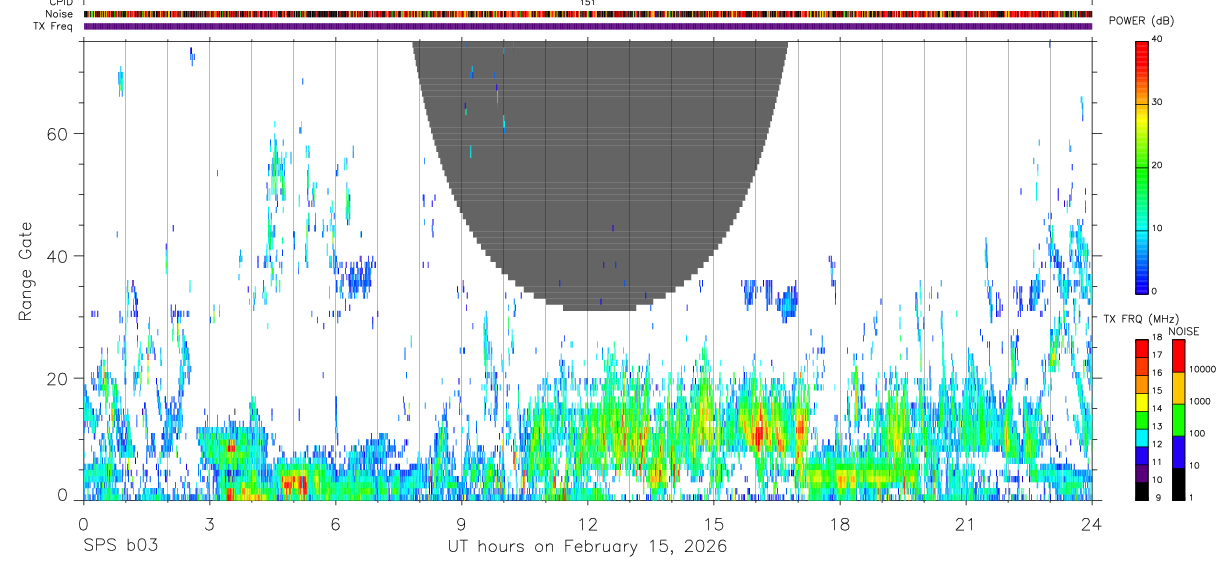Click the 13 label on TX FRQ scale
The width and height of the screenshot is (1228, 567).
point(1158,426)
